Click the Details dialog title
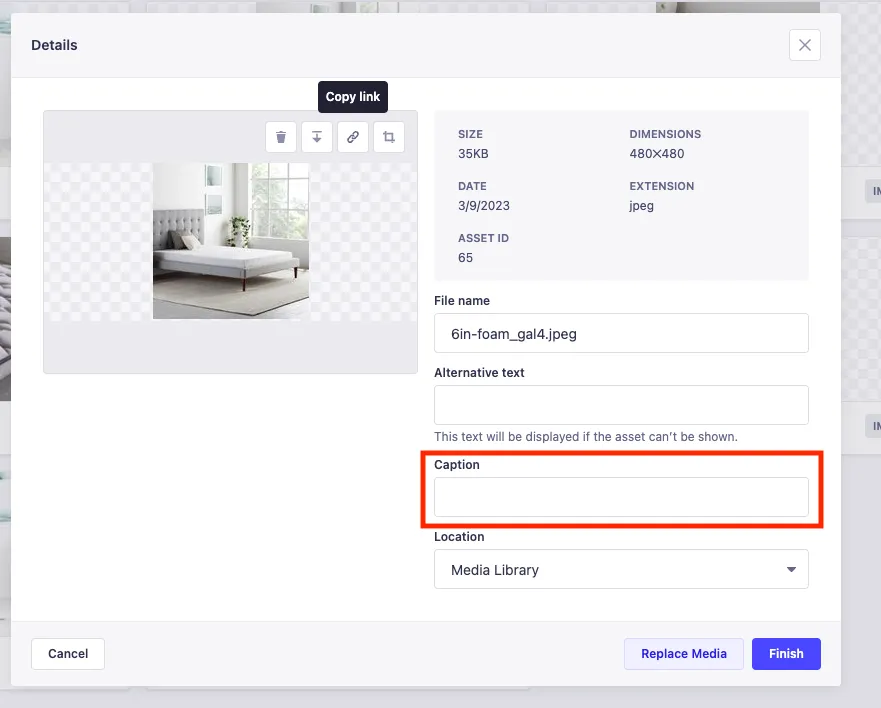 (54, 45)
